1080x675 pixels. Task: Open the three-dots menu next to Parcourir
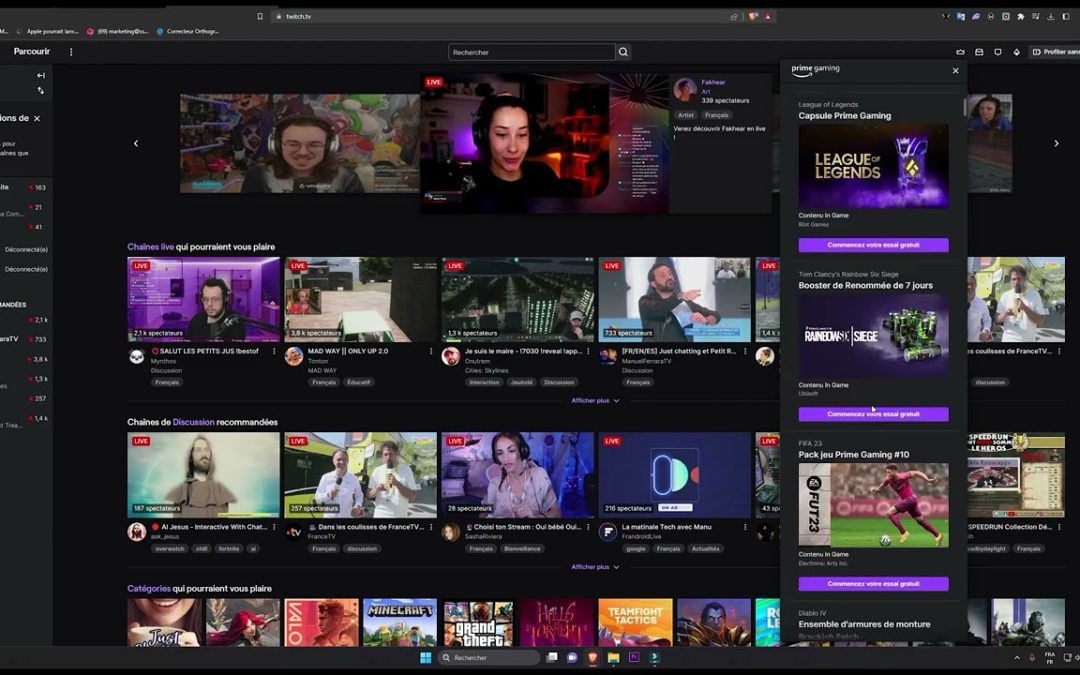coord(71,52)
